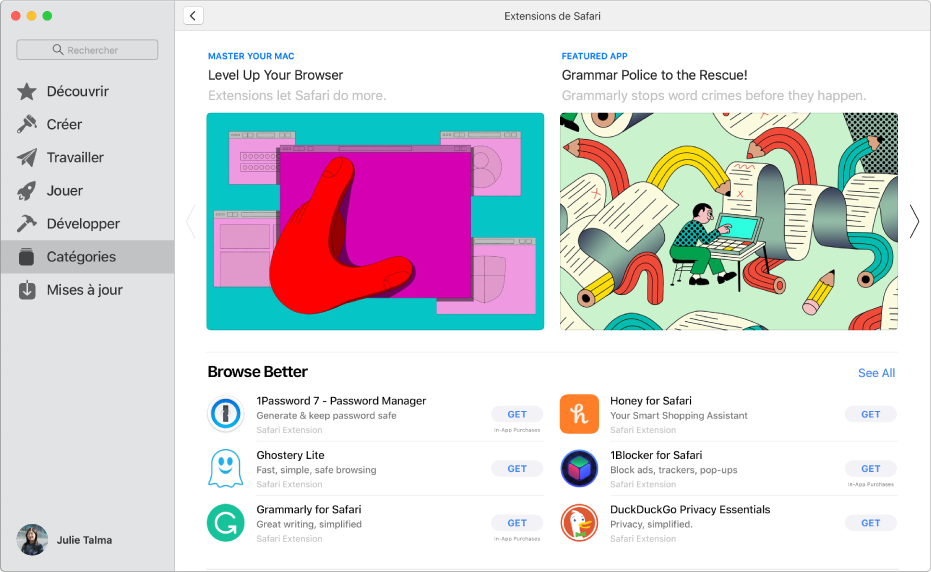
Task: Select the Catégories box icon
Action: (27, 257)
